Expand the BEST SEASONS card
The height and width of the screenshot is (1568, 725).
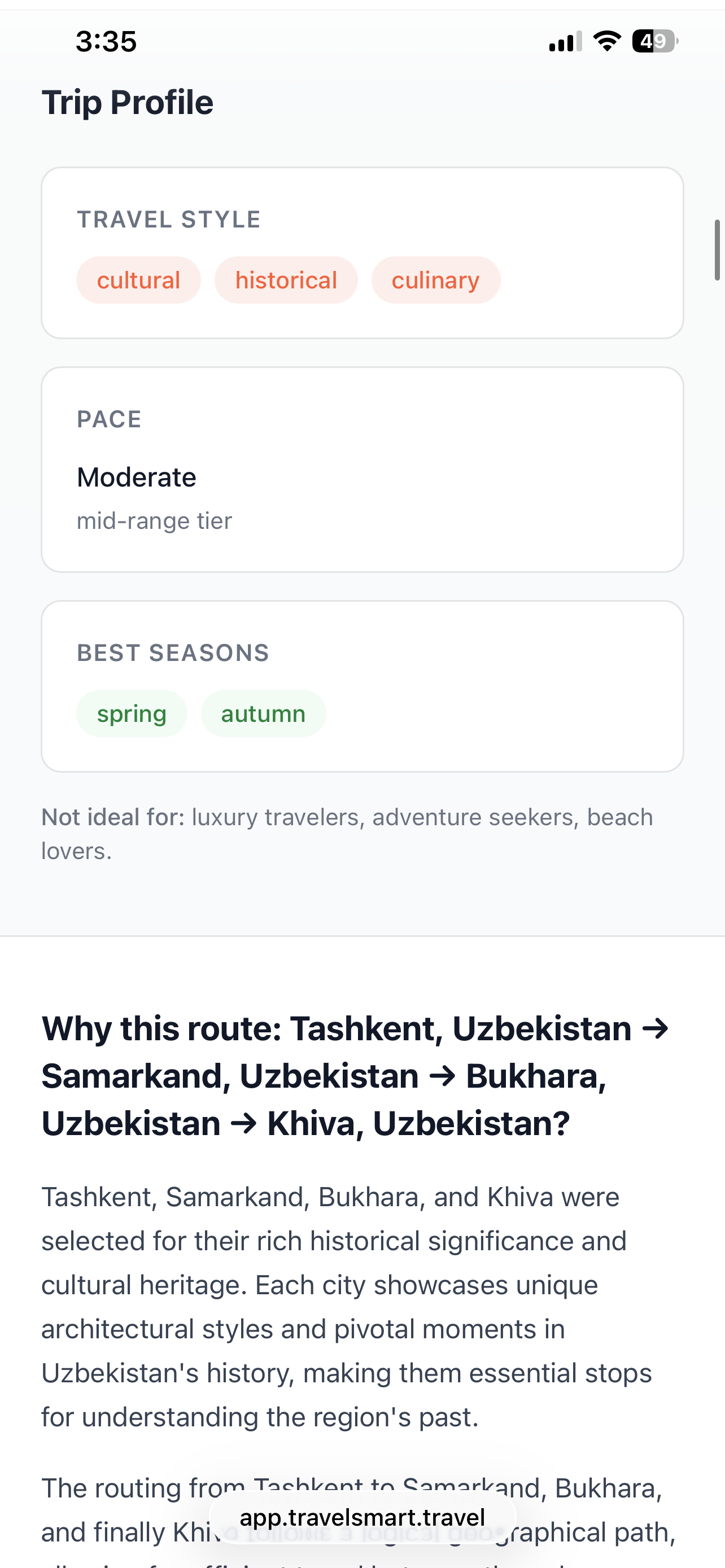tap(362, 685)
